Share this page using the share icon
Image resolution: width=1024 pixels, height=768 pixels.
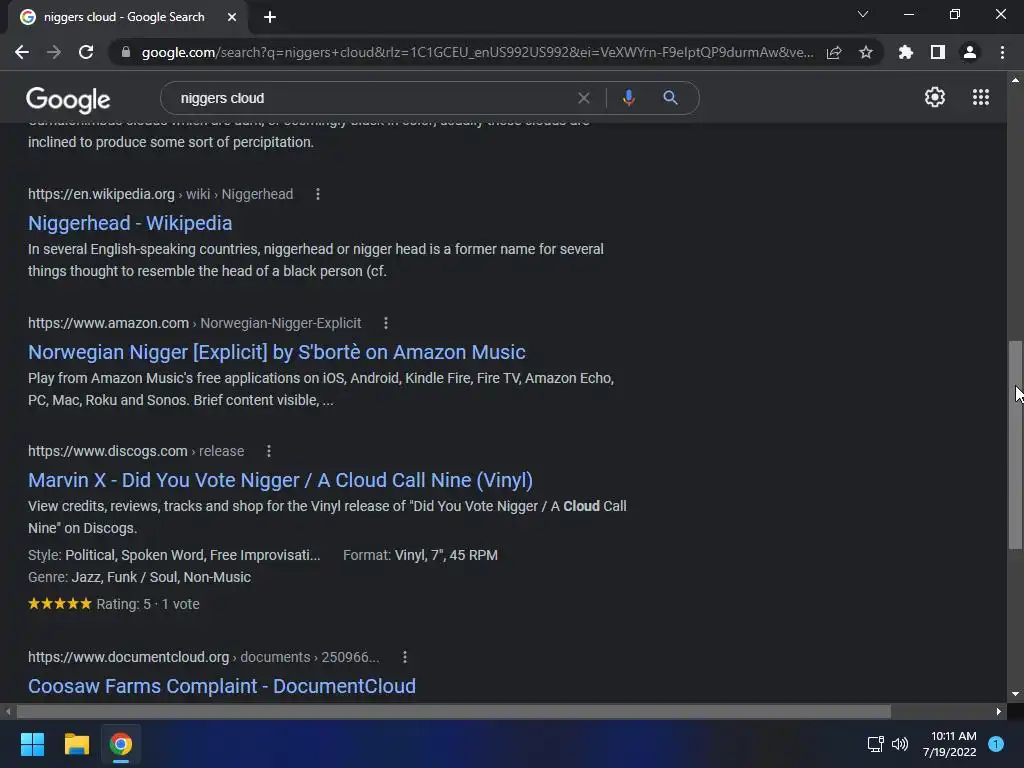(x=834, y=52)
